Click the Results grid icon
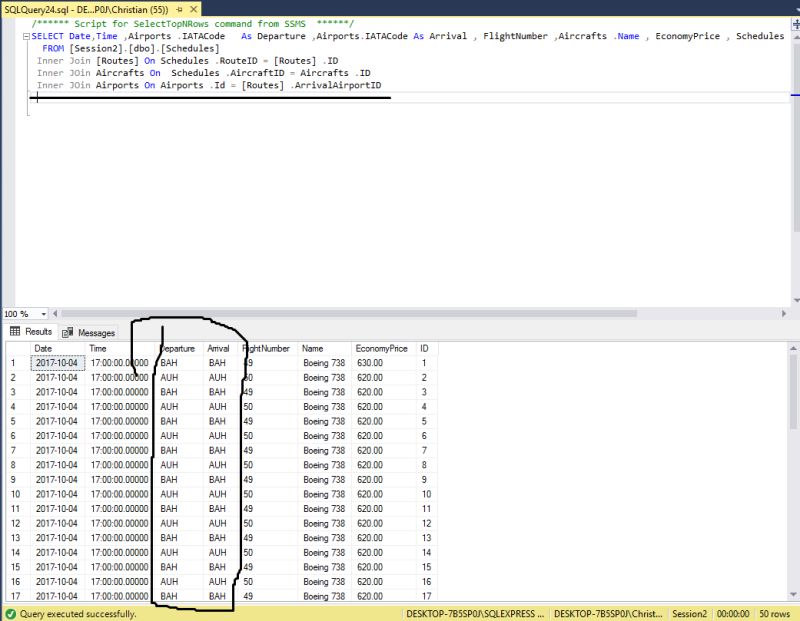The width and height of the screenshot is (800, 621). tap(15, 331)
